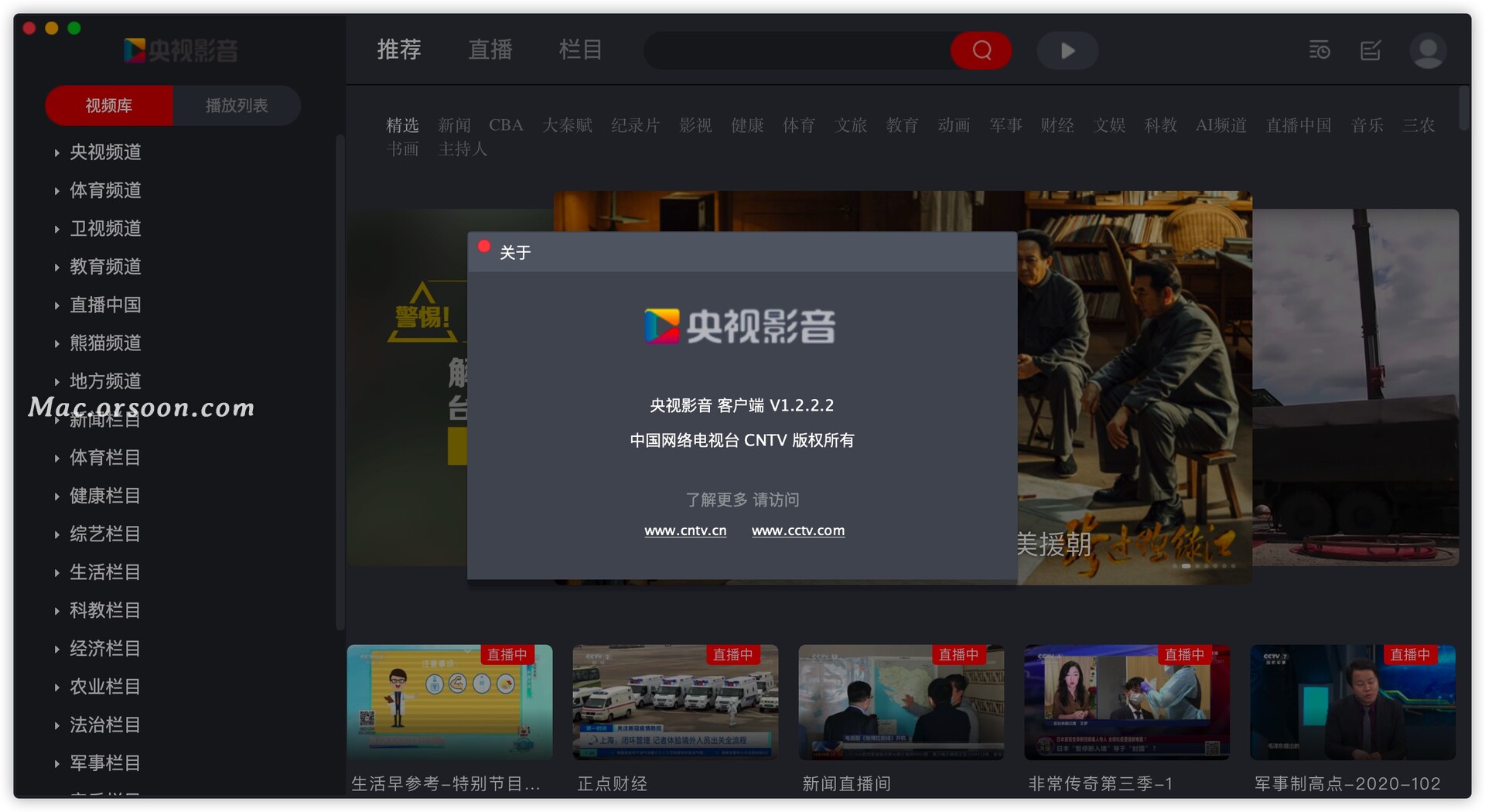Expand the 地方频道 tree item
This screenshot has width=1485, height=812.
tap(57, 381)
